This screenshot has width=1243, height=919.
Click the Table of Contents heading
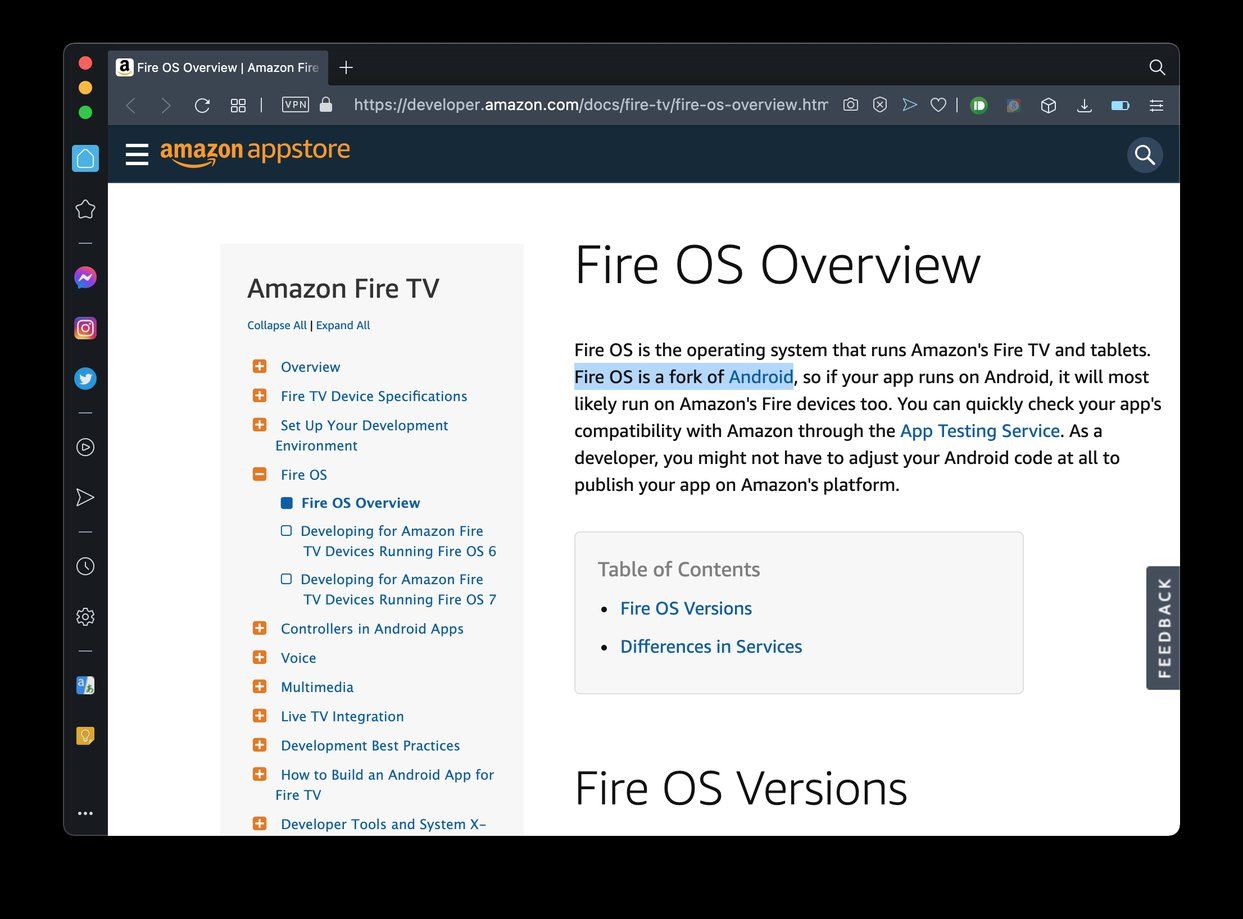pyautogui.click(x=679, y=569)
